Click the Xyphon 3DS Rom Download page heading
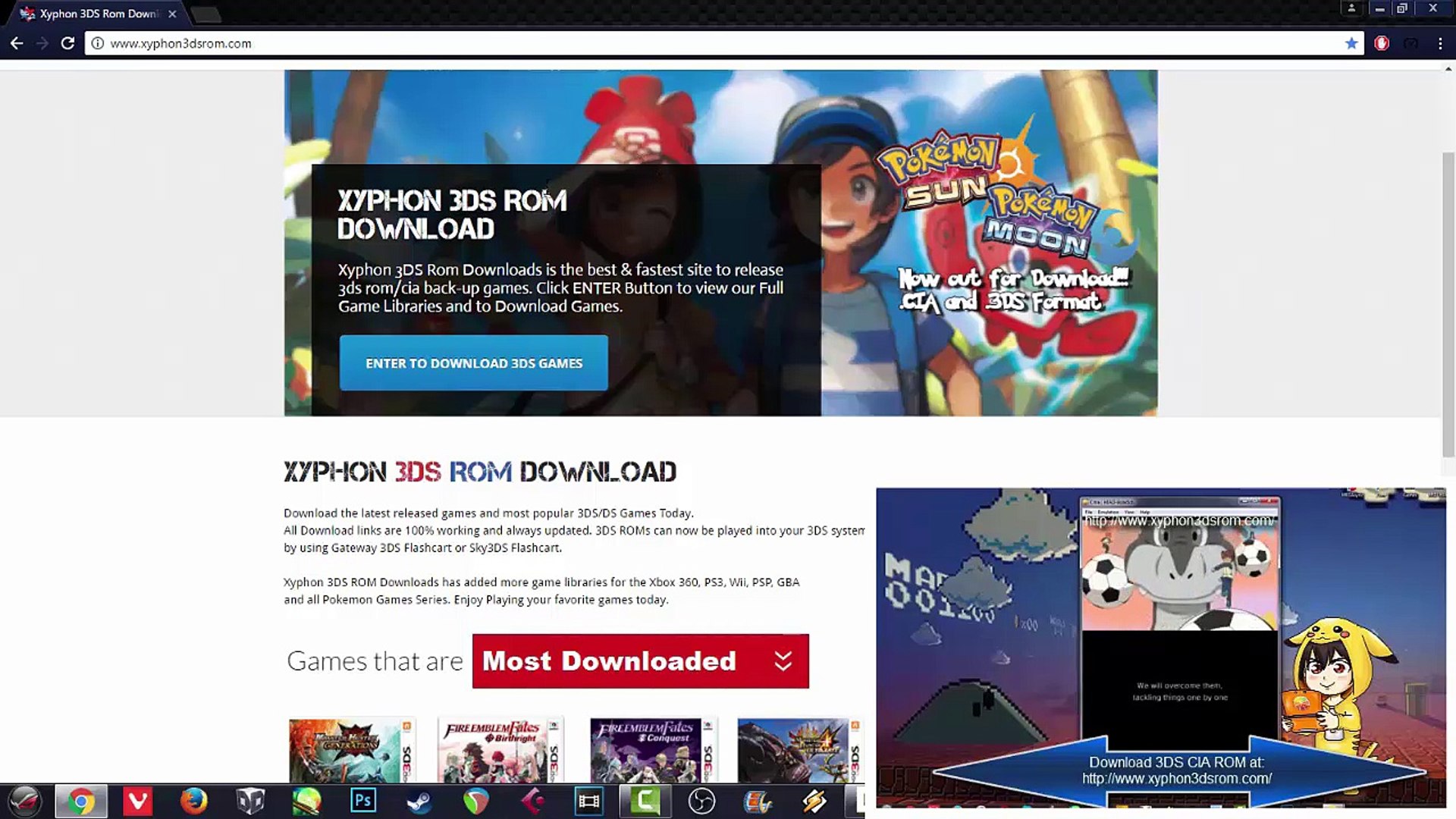Screen dimensions: 1456x819 480,472
